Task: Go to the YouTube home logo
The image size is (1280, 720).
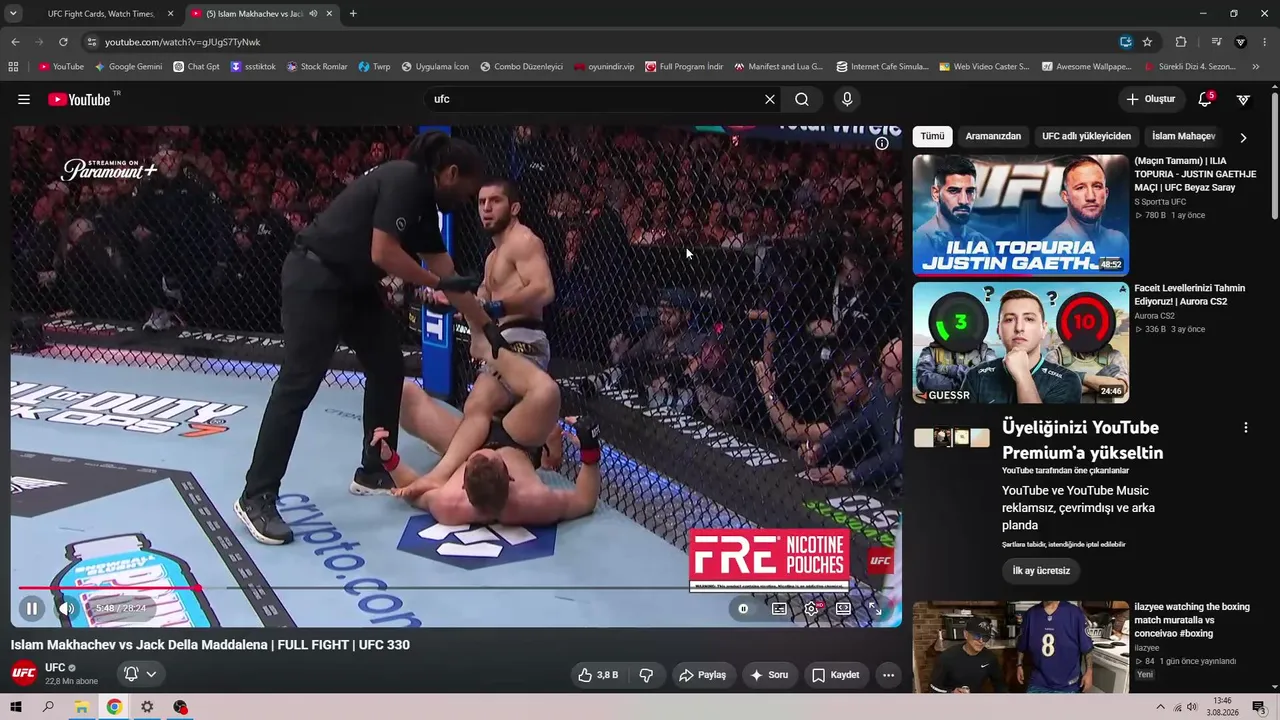Action: click(79, 99)
